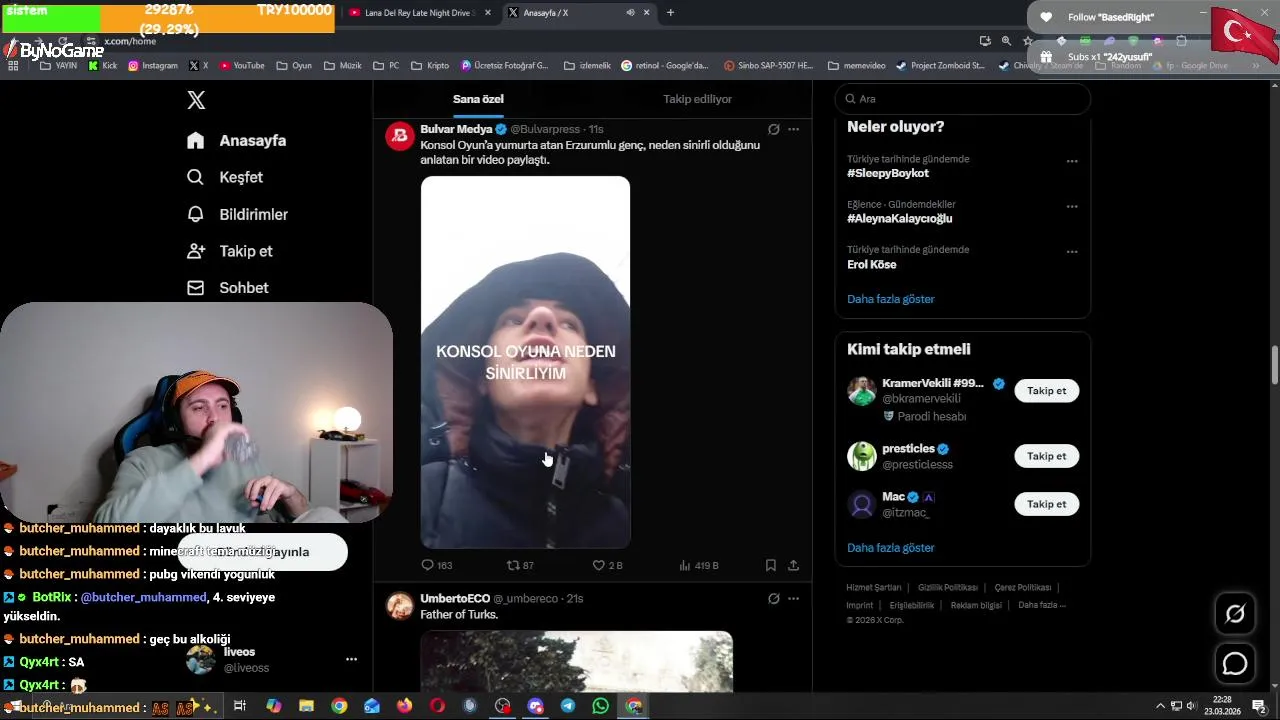This screenshot has width=1280, height=720.
Task: Open Erol Köse trending topic
Action: [x=871, y=265]
